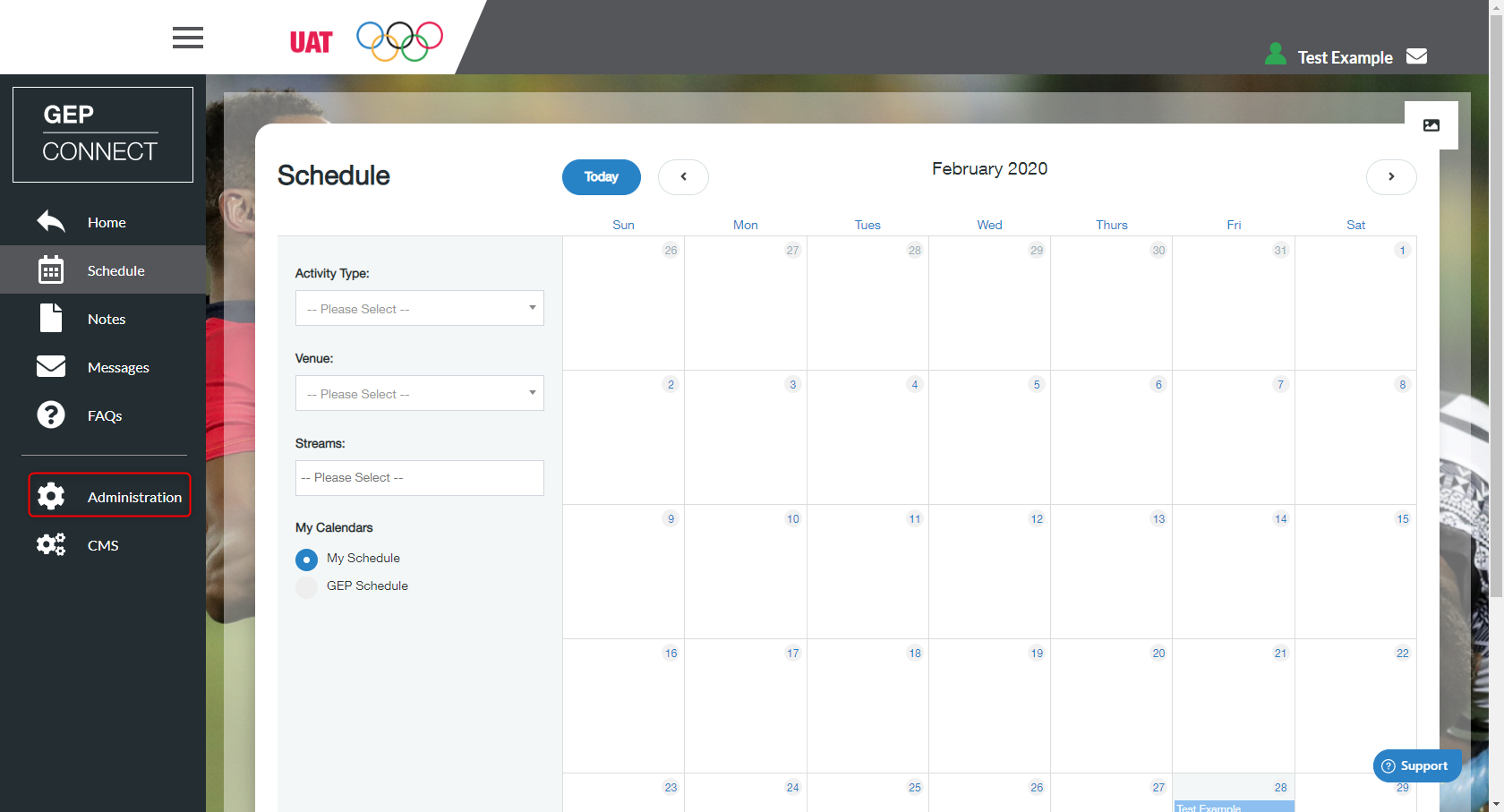Open the hamburger menu icon
Viewport: 1504px width, 812px height.
coord(188,38)
